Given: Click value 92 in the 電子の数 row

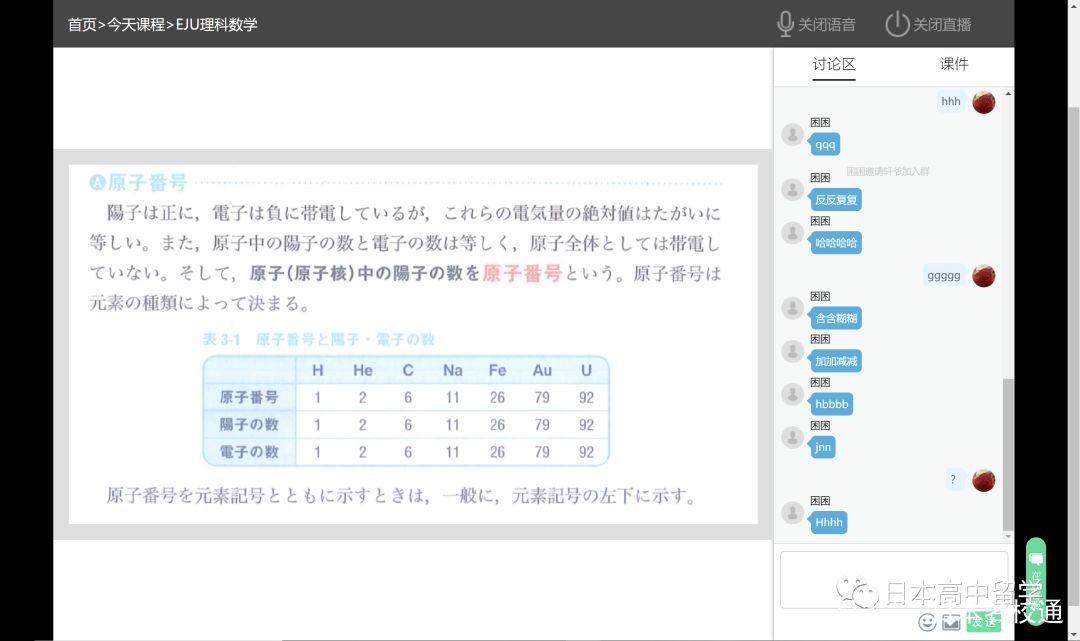Looking at the screenshot, I should click(x=586, y=452).
